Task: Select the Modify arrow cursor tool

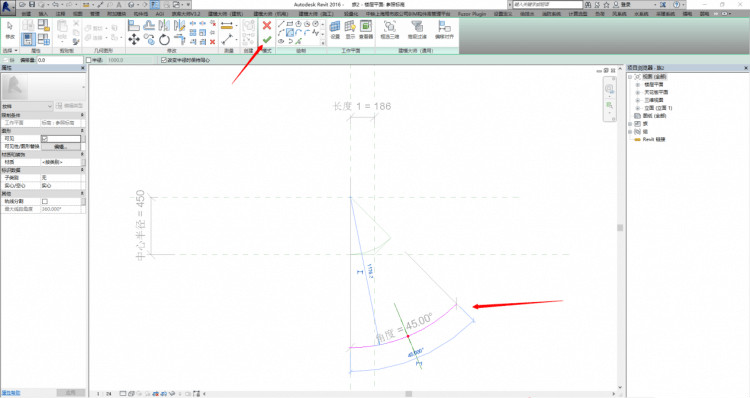Action: point(10,30)
